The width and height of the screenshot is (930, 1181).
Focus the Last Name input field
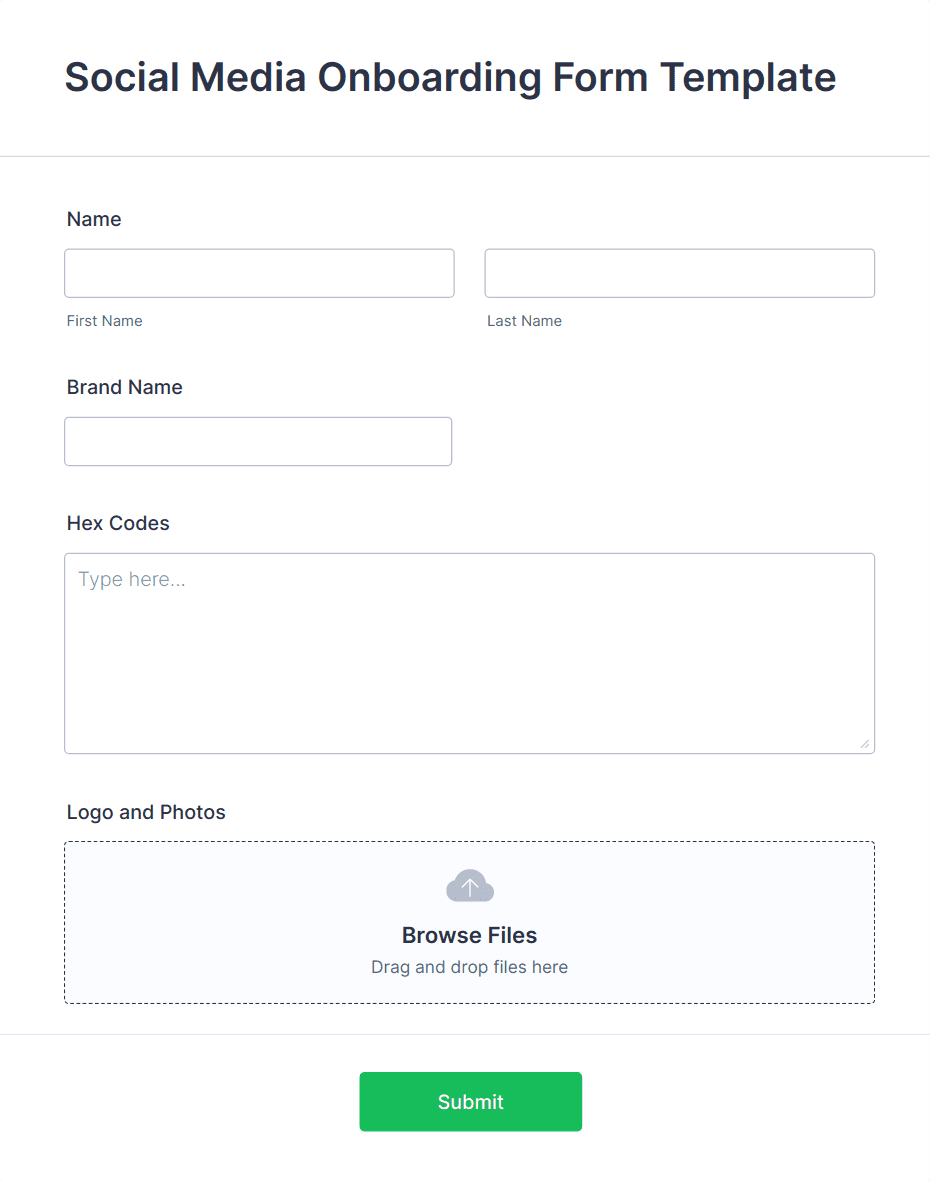[x=679, y=273]
